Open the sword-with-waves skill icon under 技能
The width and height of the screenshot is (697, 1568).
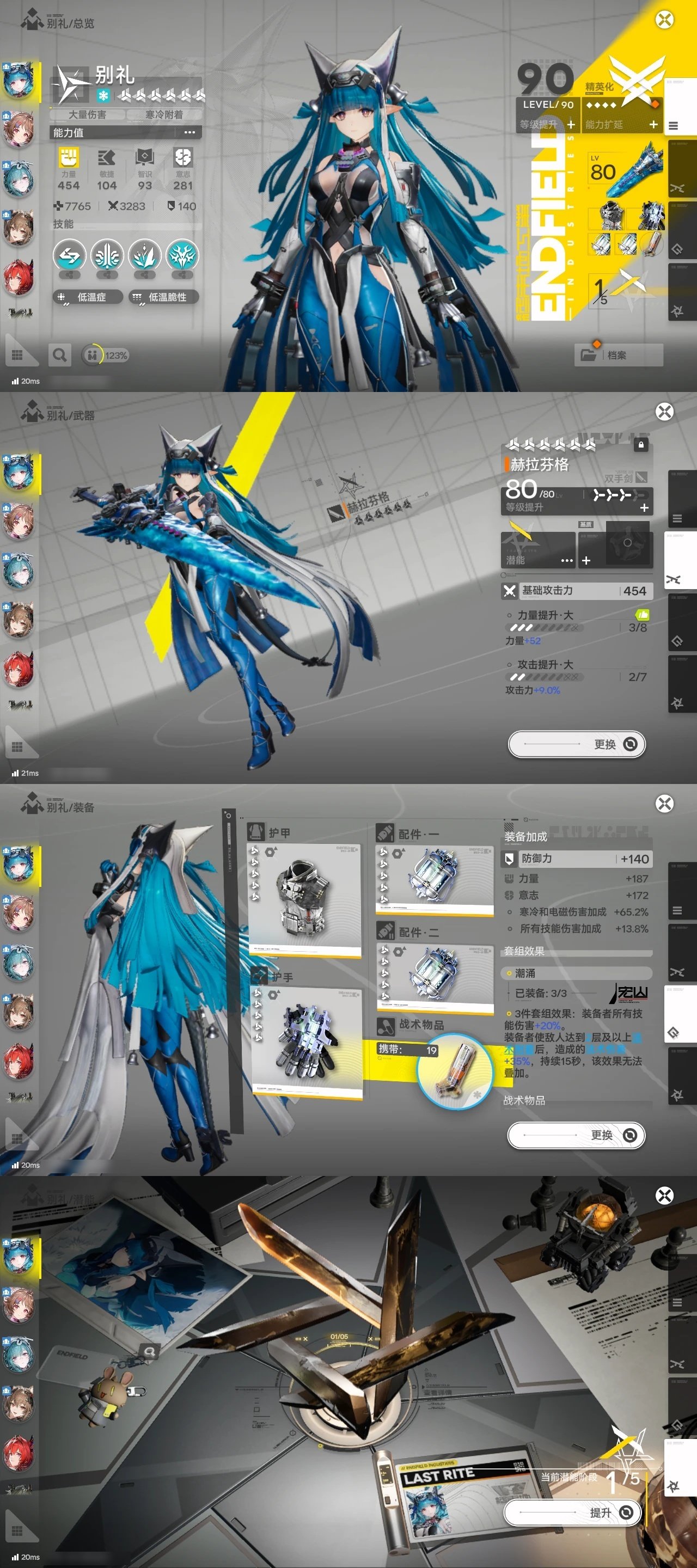click(x=107, y=255)
